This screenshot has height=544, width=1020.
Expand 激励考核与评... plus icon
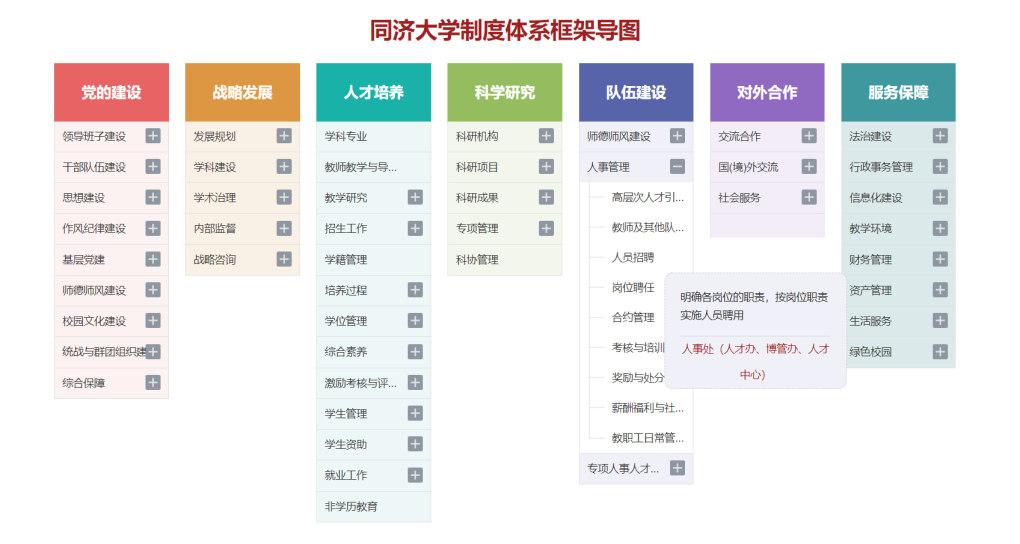click(x=415, y=383)
